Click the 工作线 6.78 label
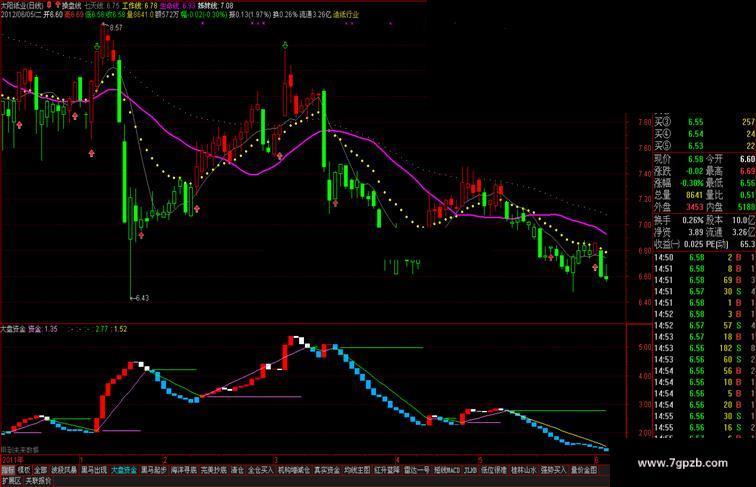 [x=140, y=6]
